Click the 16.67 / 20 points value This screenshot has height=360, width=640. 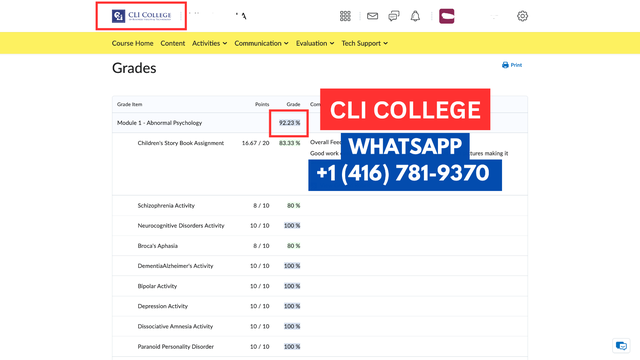pos(256,143)
